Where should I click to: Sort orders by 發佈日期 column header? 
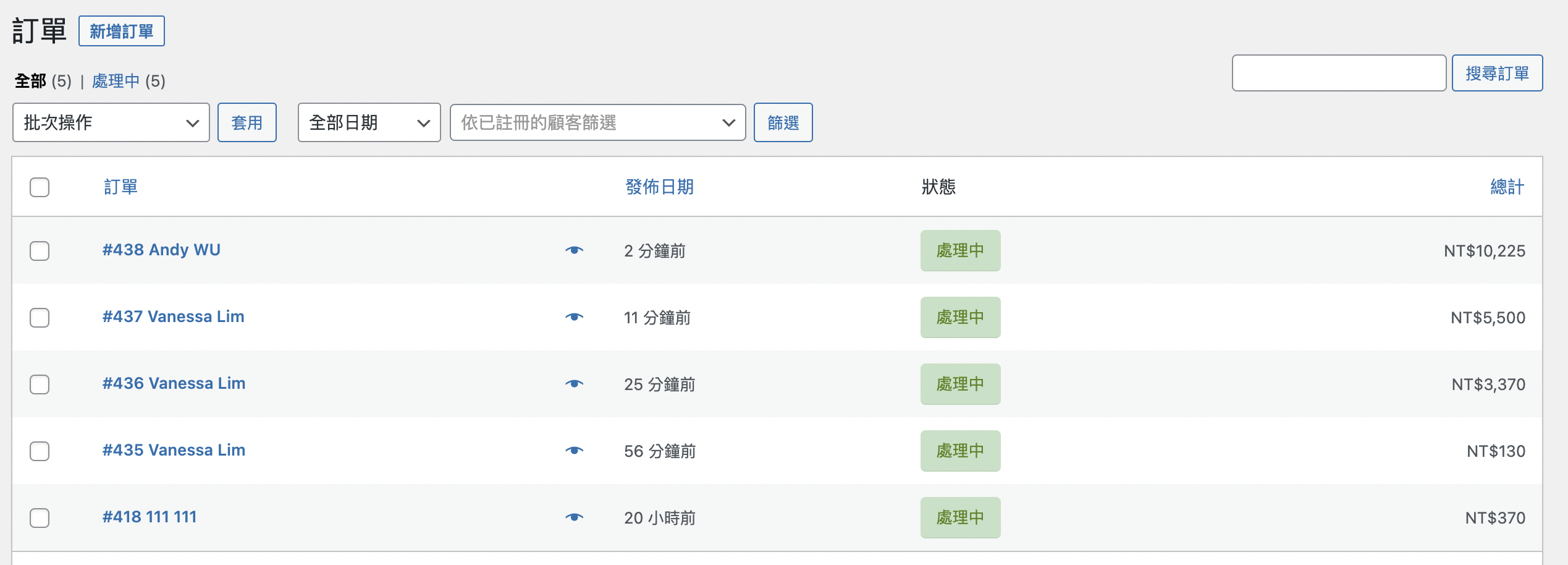659,187
